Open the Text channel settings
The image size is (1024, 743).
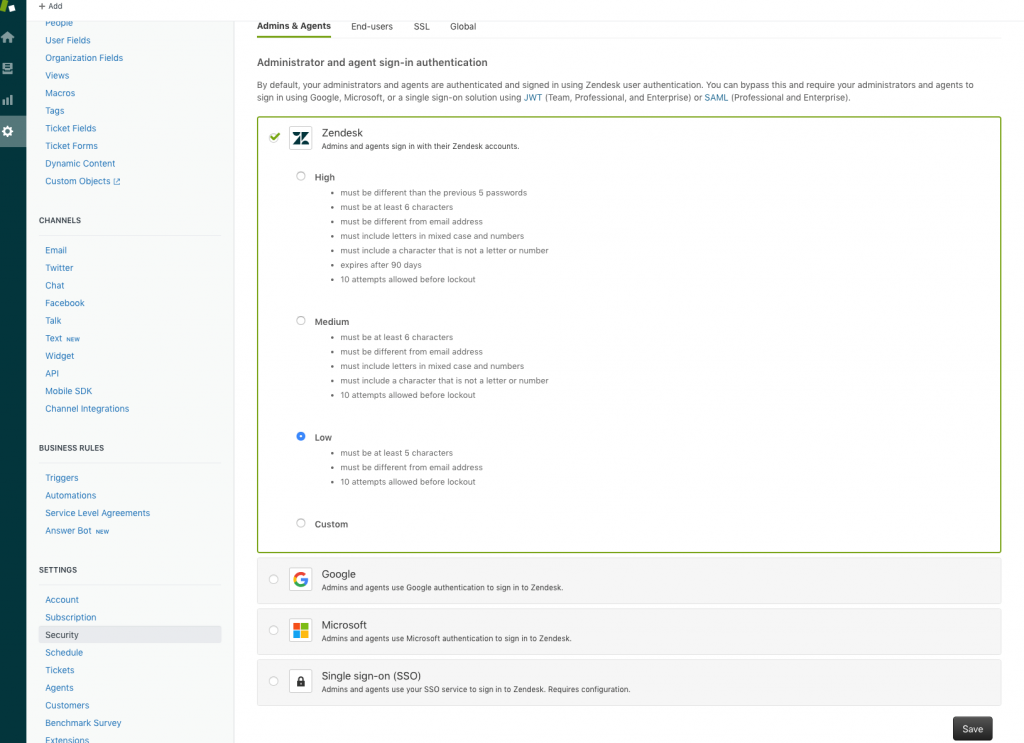pyautogui.click(x=54, y=338)
